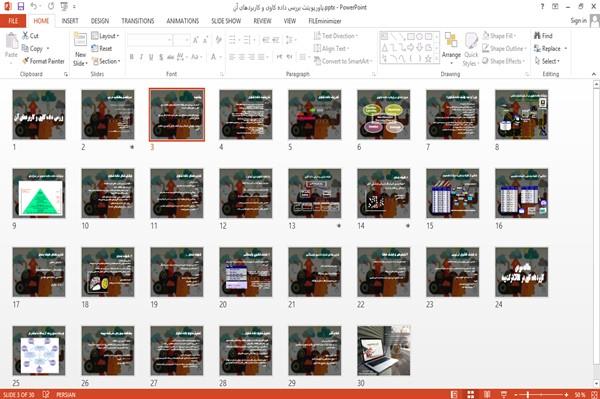Image resolution: width=600 pixels, height=399 pixels.
Task: Expand the Copy dropdown arrow
Action: pos(48,49)
